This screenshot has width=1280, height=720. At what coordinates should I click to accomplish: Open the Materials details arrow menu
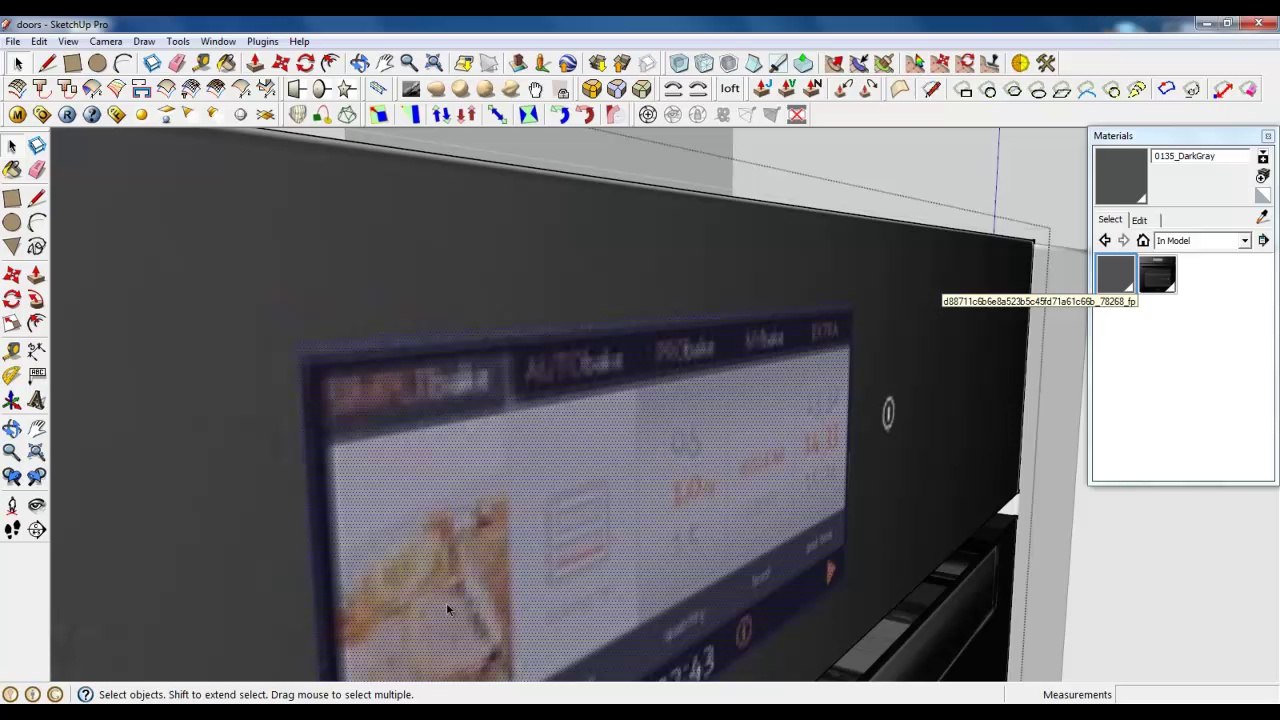coord(1263,241)
